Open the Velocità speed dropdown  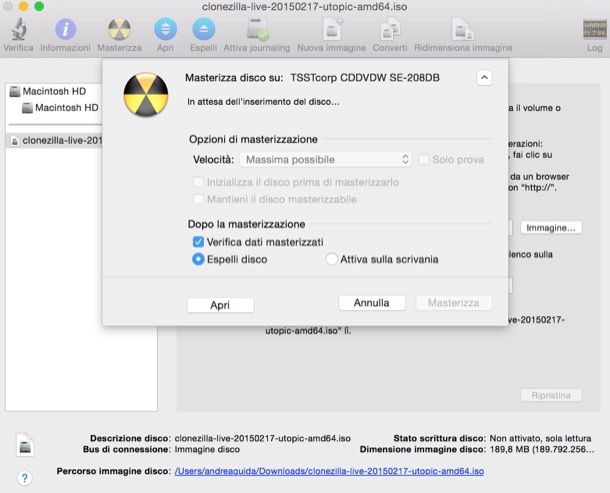[326, 159]
